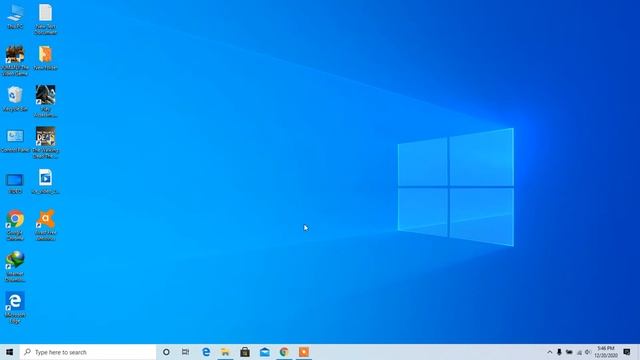The height and width of the screenshot is (360, 640).
Task: Select Google Chrome desktop shortcut
Action: point(15,225)
